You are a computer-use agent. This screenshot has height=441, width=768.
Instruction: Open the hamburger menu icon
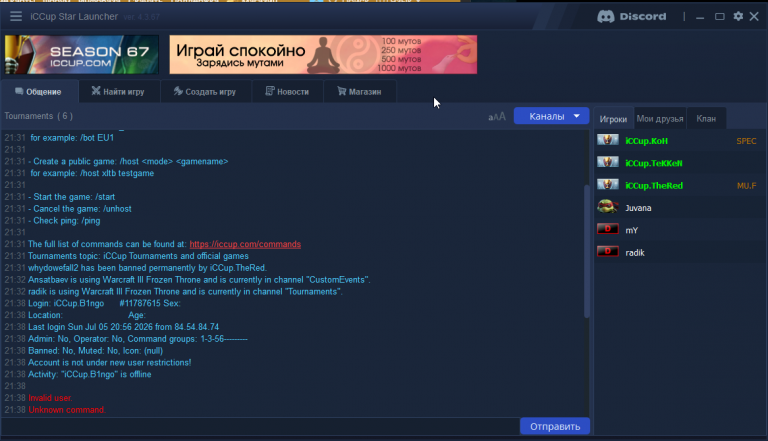(x=16, y=16)
